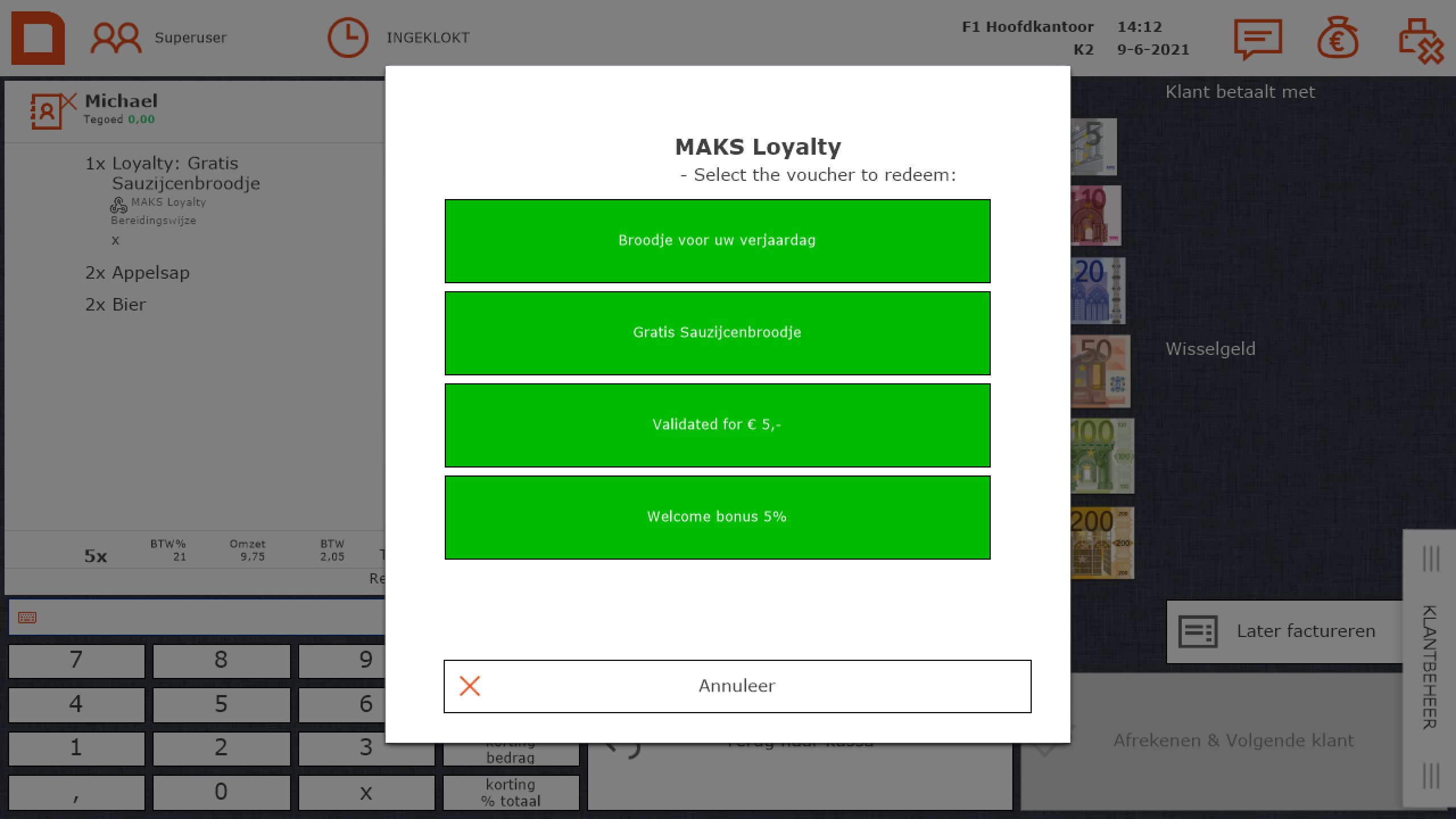Open the messages speech bubble icon
Screen dimensions: 1456x819
coord(1258,38)
